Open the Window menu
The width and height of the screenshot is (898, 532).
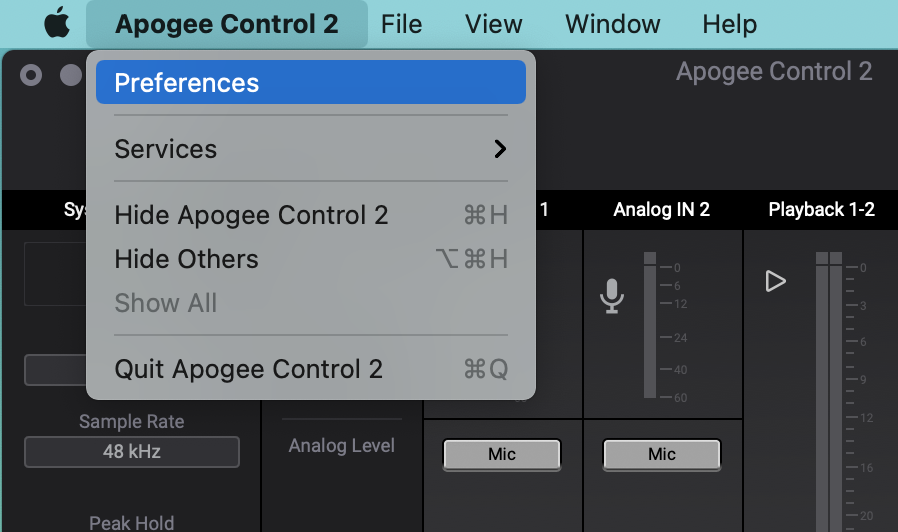(x=613, y=24)
